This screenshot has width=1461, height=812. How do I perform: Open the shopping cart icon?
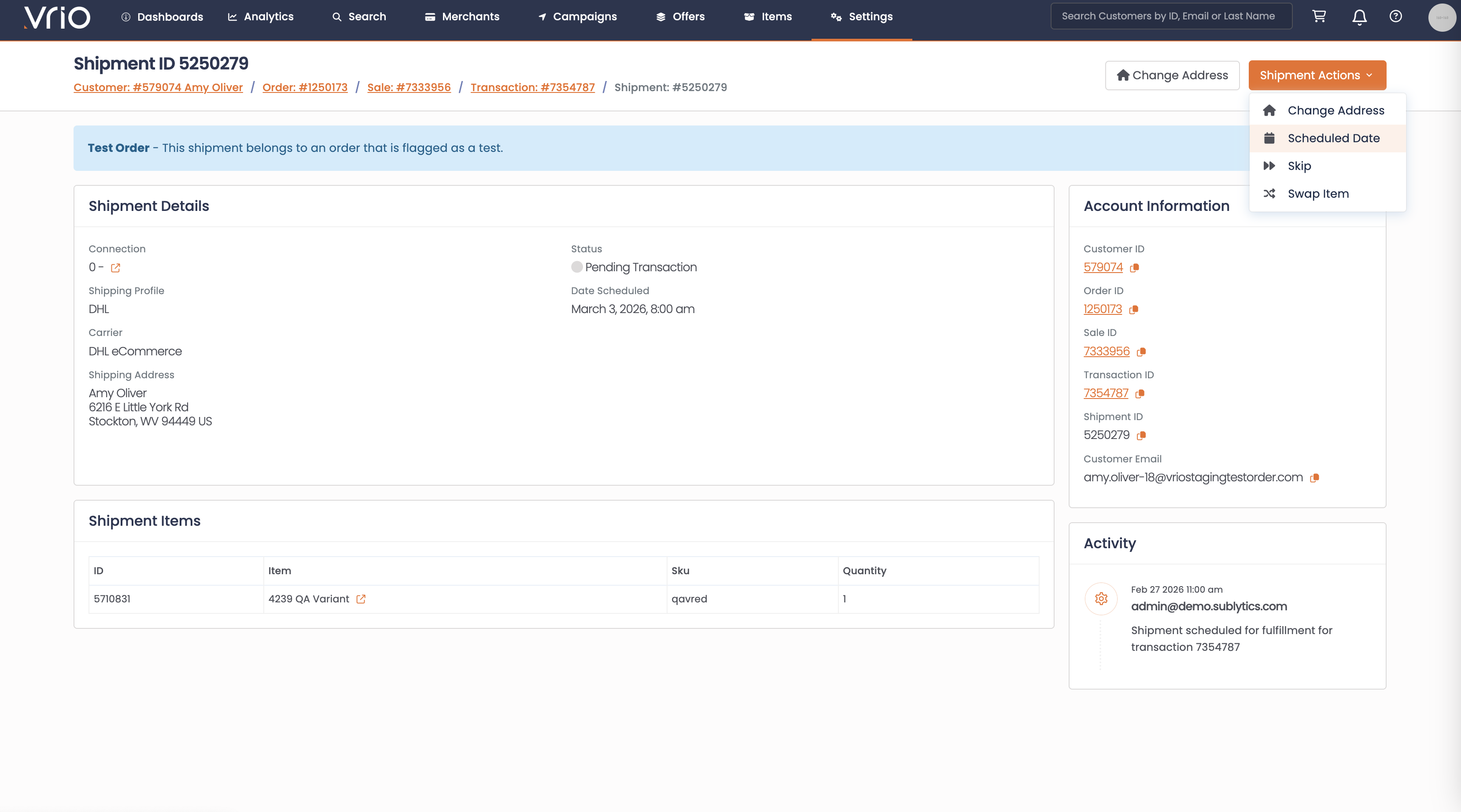[x=1319, y=16]
